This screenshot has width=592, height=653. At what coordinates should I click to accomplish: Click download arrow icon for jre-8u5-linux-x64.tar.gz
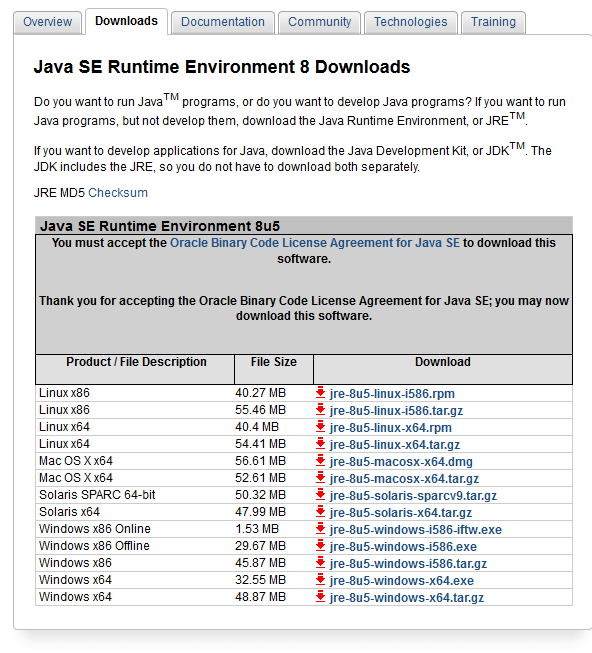click(x=320, y=444)
